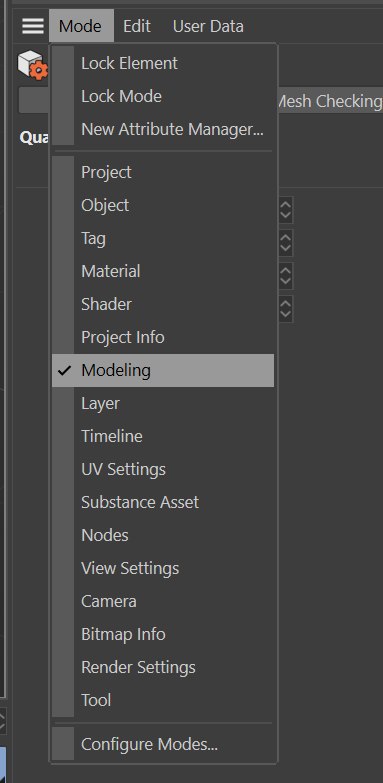The image size is (383, 783).
Task: Open the Edit menu
Action: point(137,26)
